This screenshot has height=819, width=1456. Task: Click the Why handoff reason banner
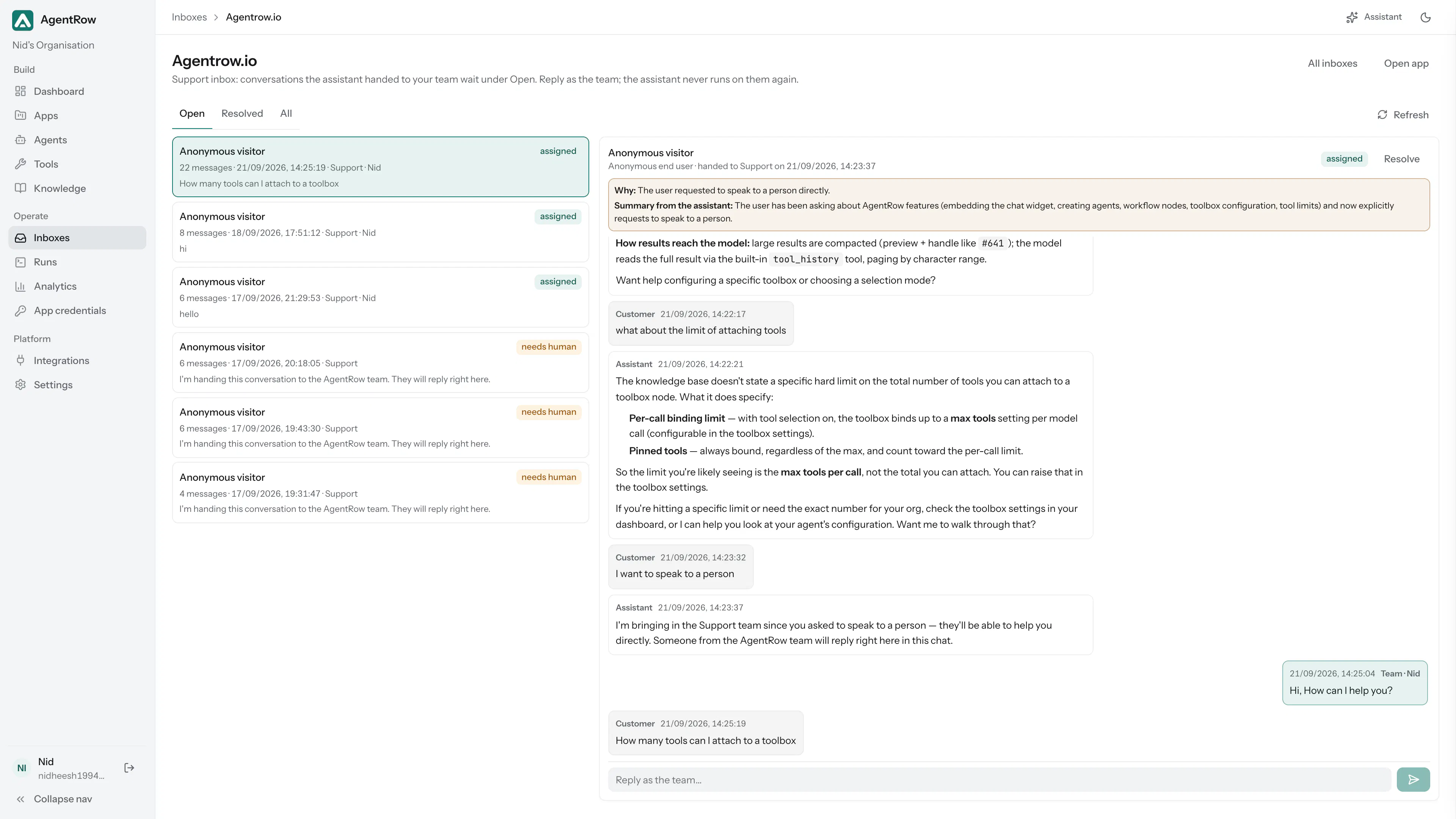(x=1018, y=205)
